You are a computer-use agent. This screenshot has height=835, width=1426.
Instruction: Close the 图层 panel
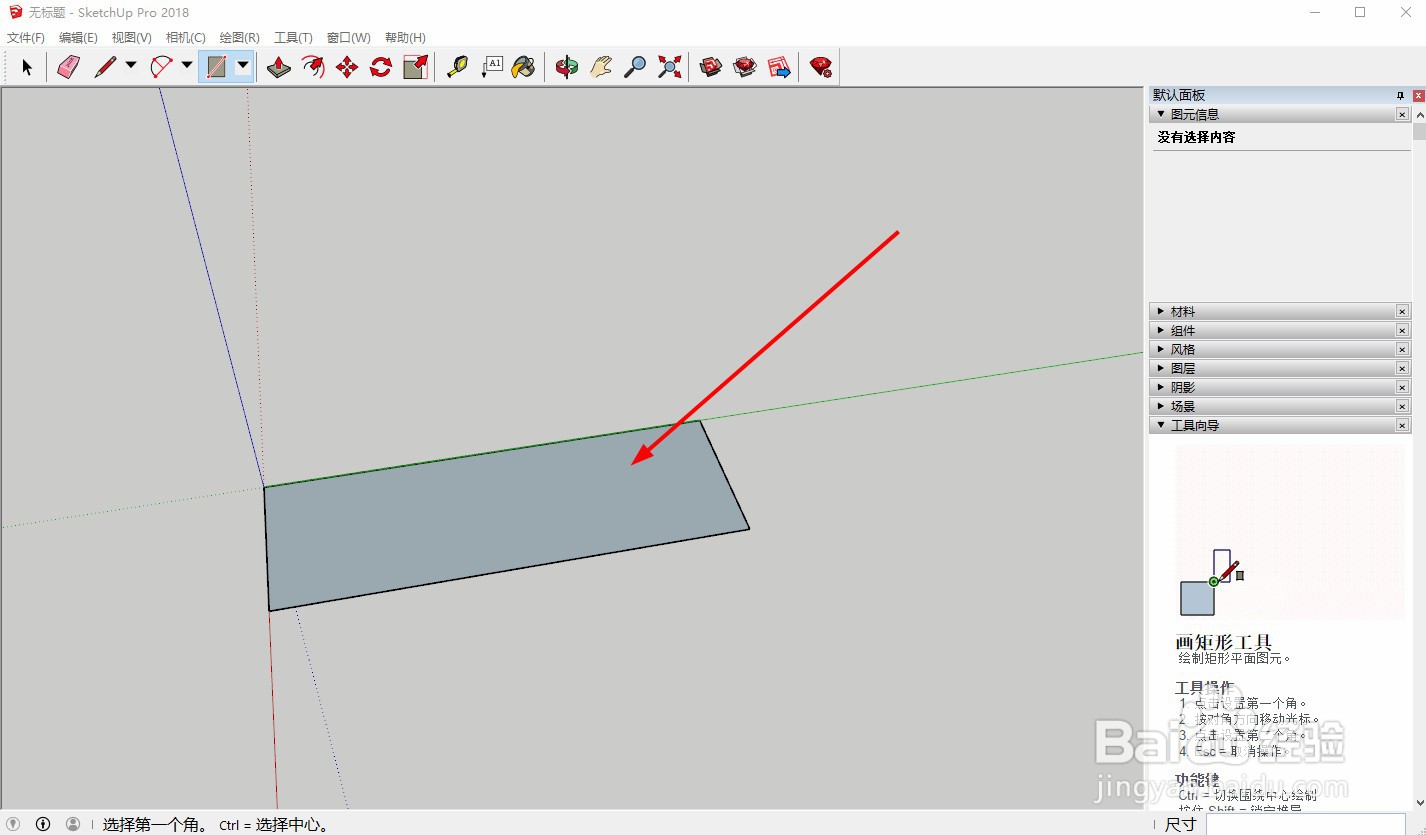point(1402,369)
